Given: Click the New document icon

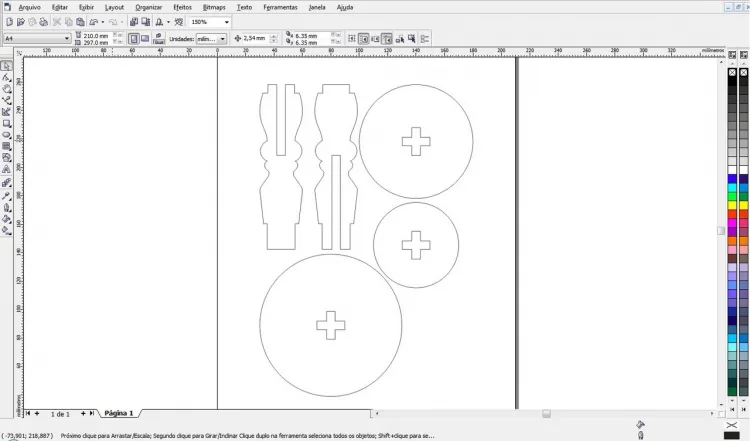Looking at the screenshot, I should (x=9, y=22).
